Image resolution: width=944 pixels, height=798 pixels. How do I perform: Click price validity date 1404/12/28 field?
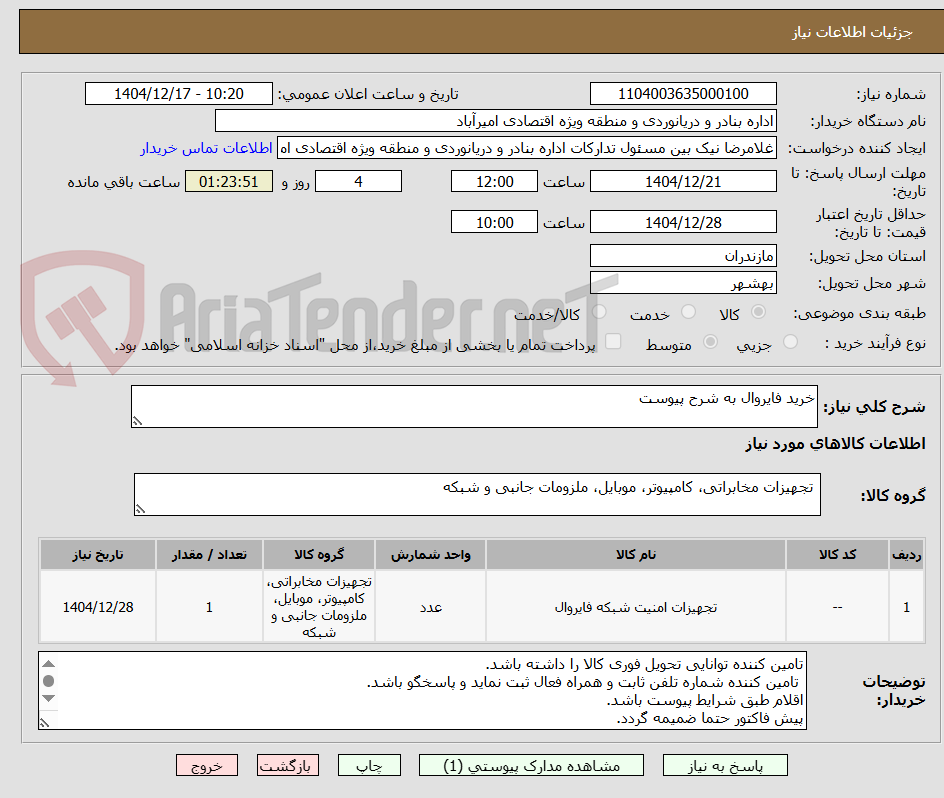pyautogui.click(x=683, y=222)
